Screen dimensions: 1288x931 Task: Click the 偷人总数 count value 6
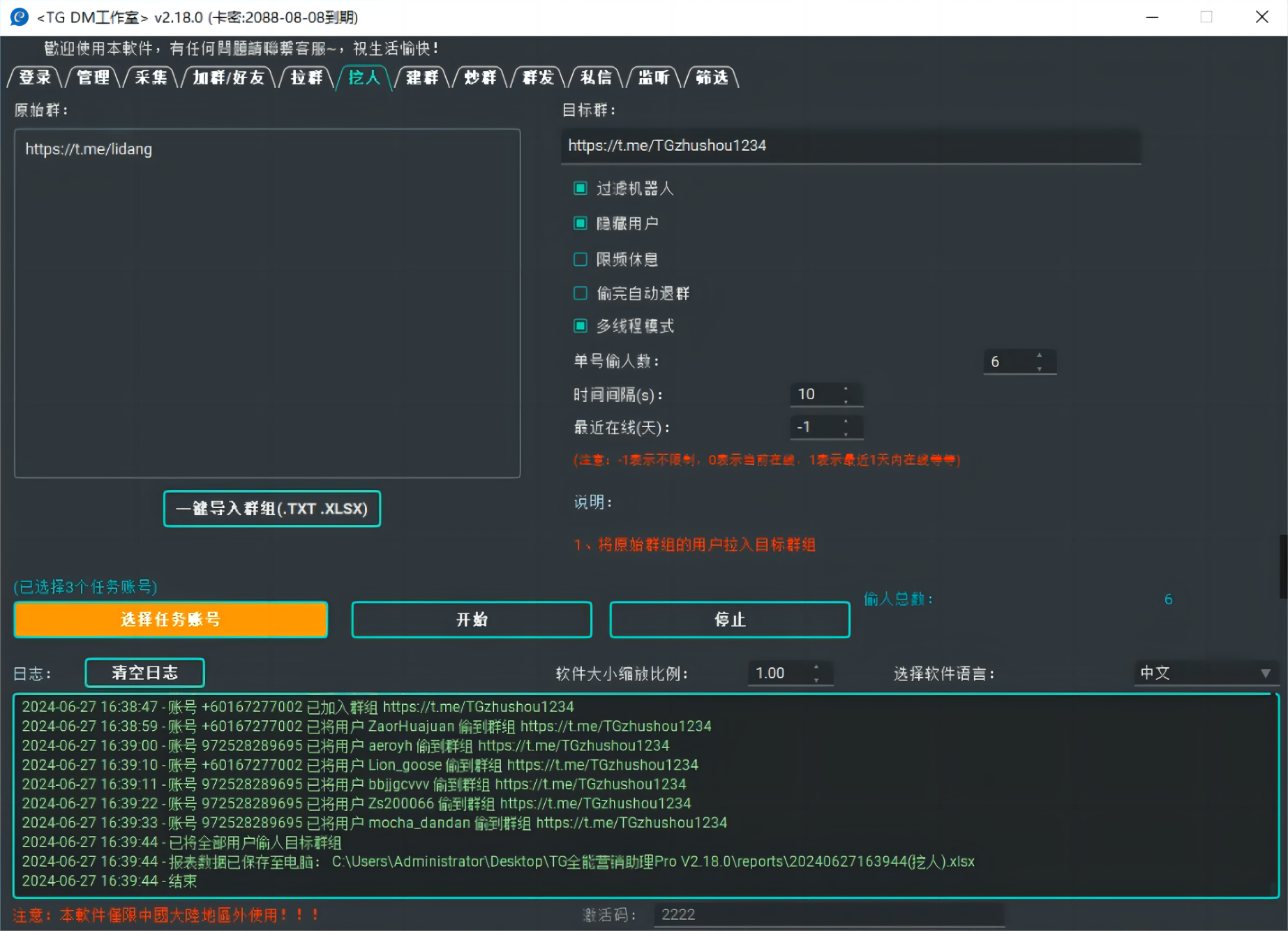point(1169,599)
